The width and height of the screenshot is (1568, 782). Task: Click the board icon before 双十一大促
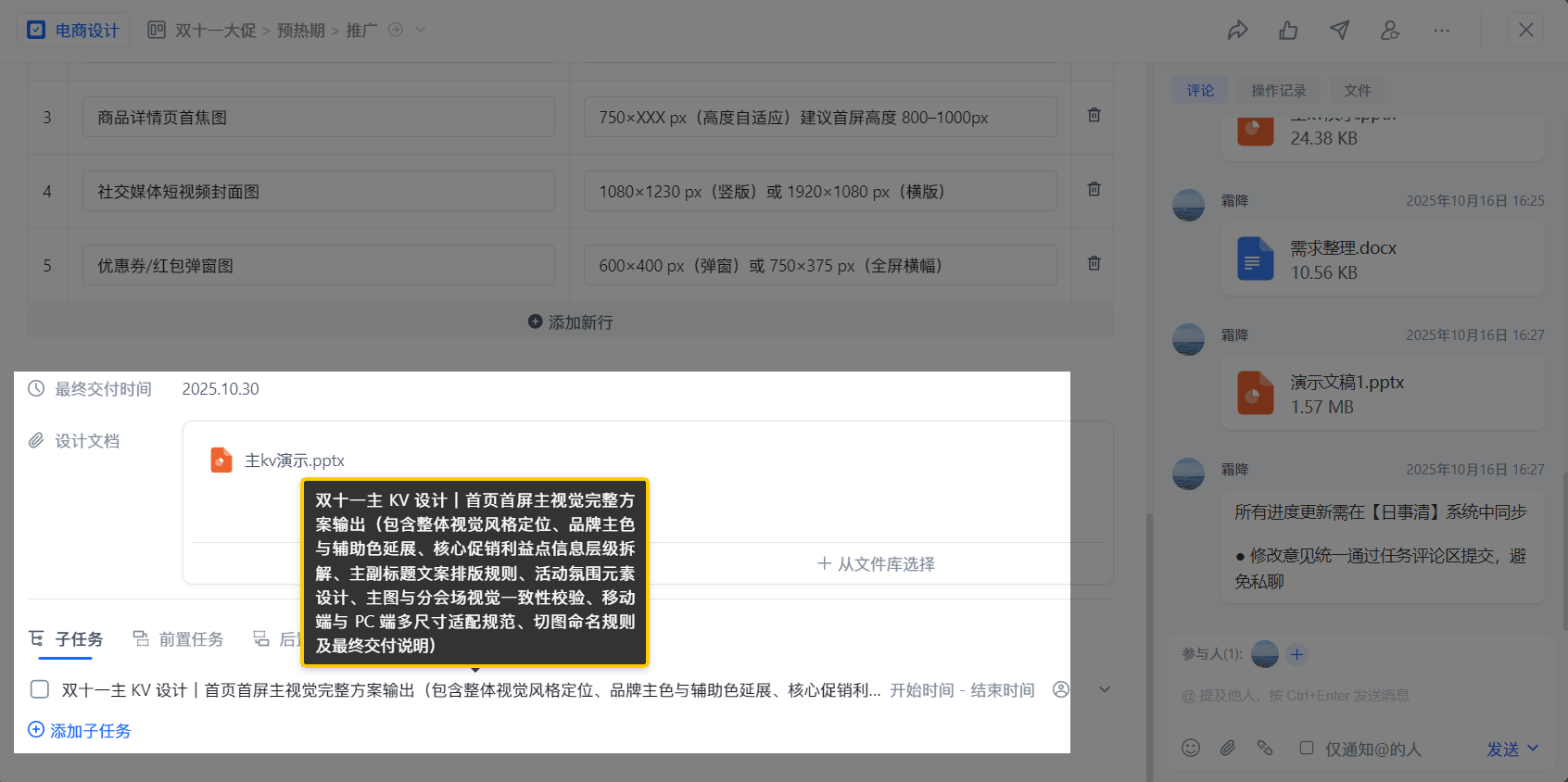coord(157,30)
